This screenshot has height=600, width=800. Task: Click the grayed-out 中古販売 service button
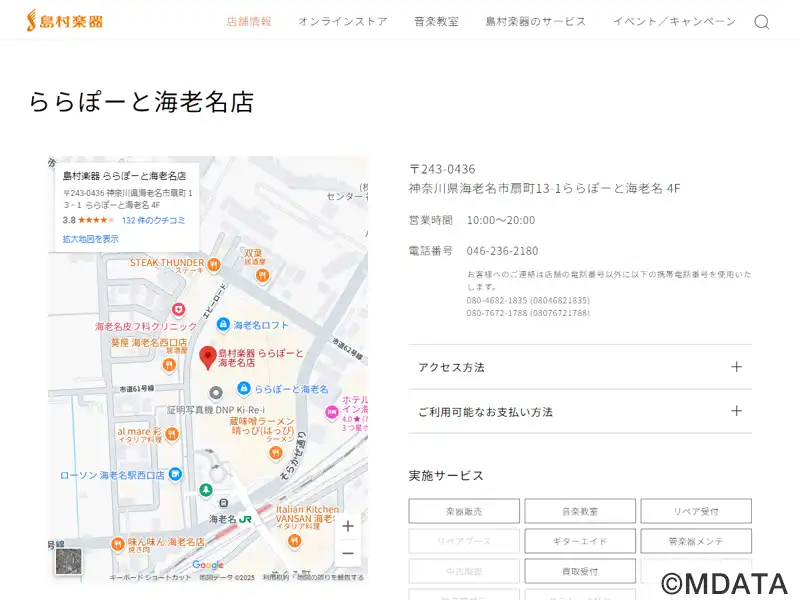464,571
